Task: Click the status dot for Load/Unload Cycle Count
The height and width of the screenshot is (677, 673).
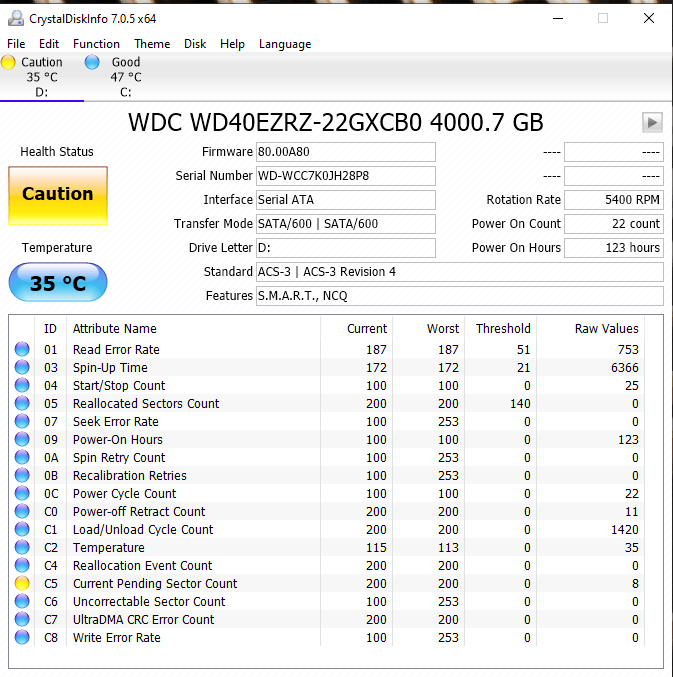Action: click(22, 529)
